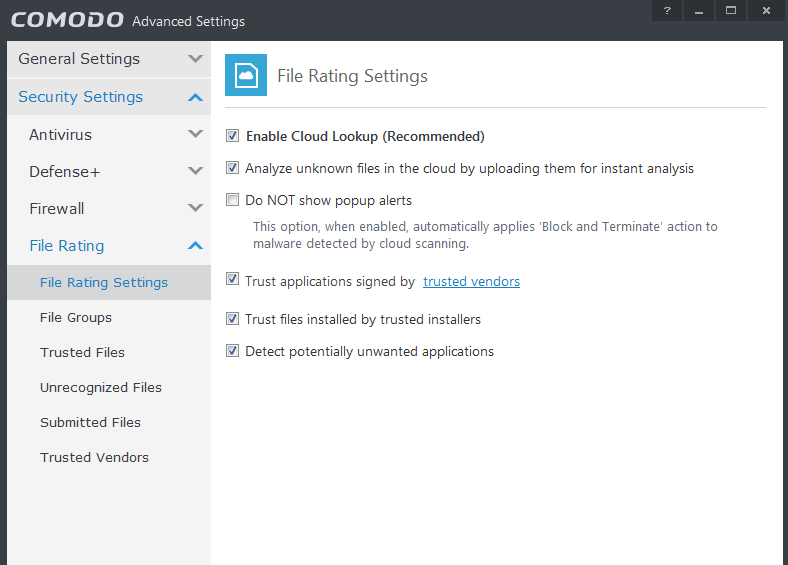The width and height of the screenshot is (788, 565).
Task: Uncheck Enable Cloud Lookup checkbox
Action: [233, 136]
